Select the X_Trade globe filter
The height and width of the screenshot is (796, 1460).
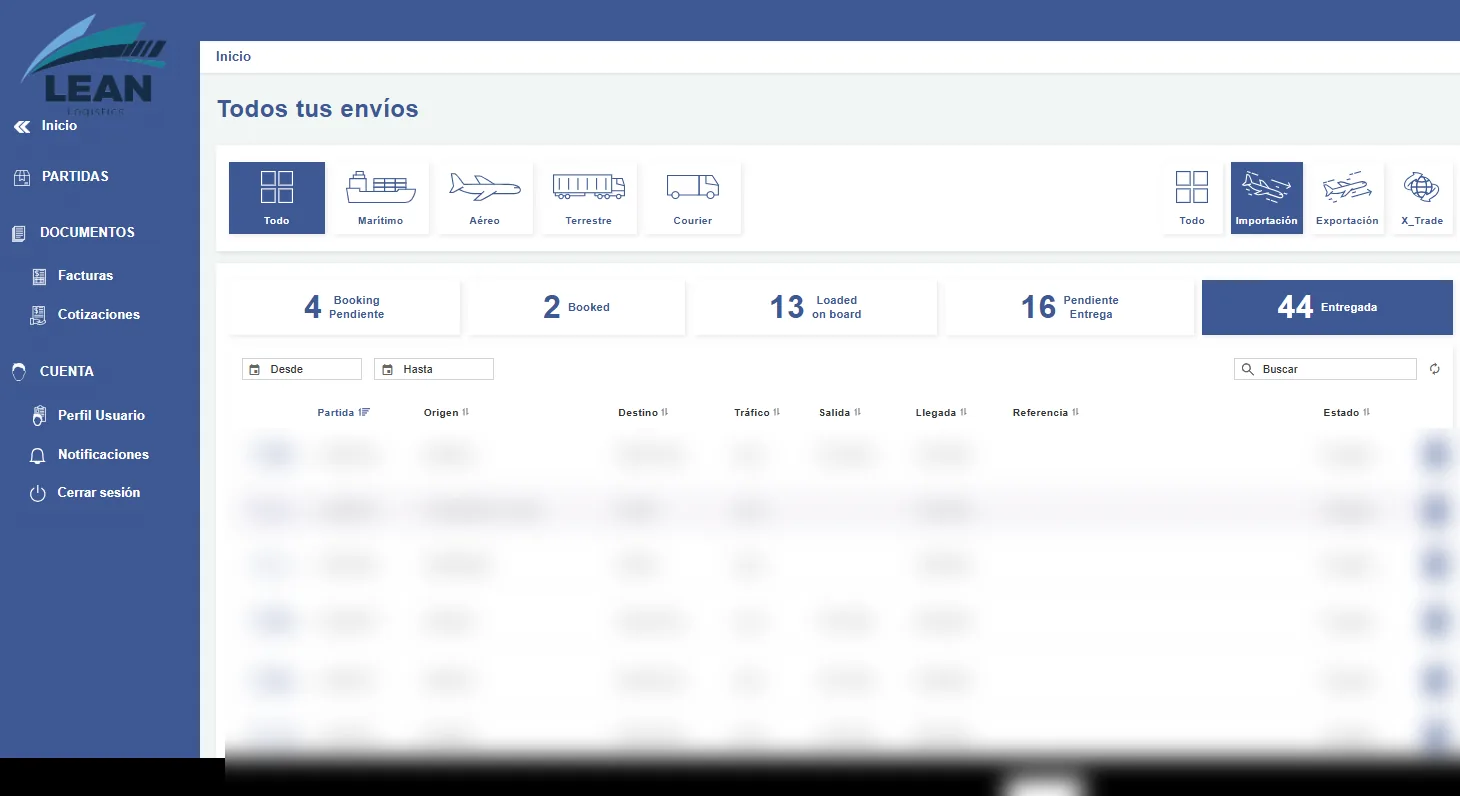pyautogui.click(x=1422, y=198)
